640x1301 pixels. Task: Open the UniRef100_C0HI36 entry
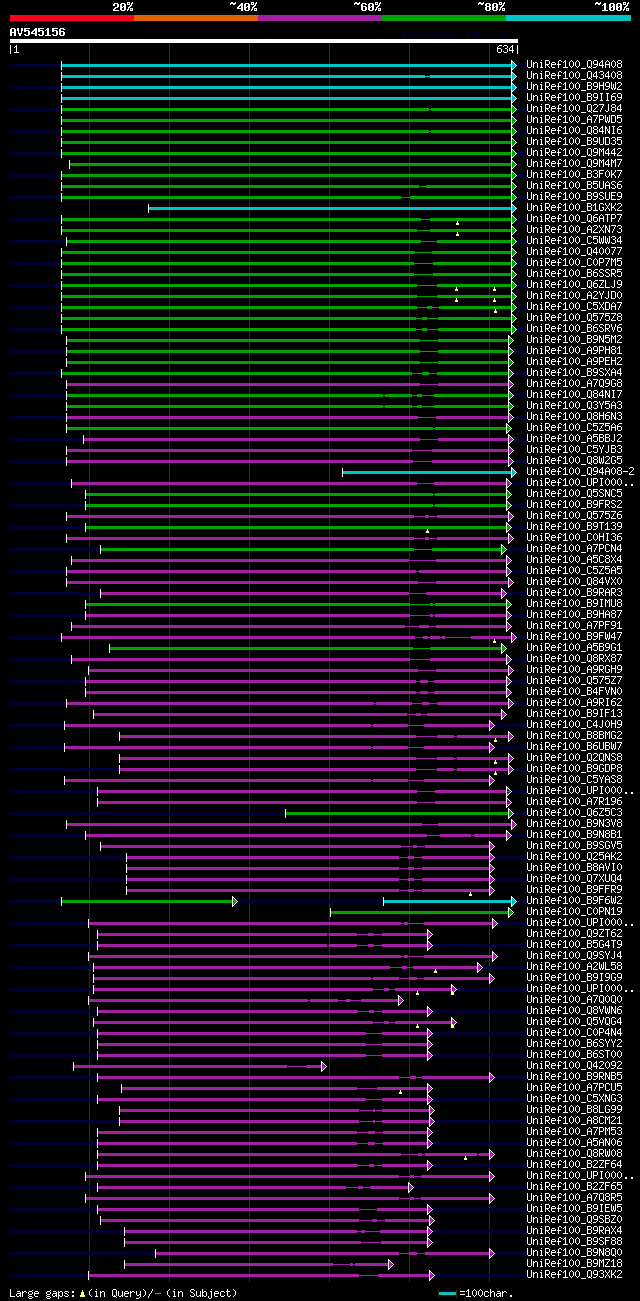(574, 537)
